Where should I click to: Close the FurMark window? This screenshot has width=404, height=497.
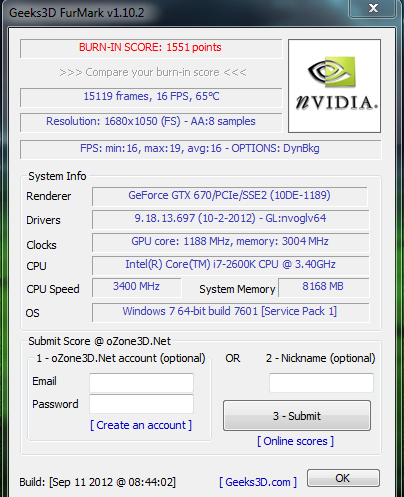click(x=373, y=8)
